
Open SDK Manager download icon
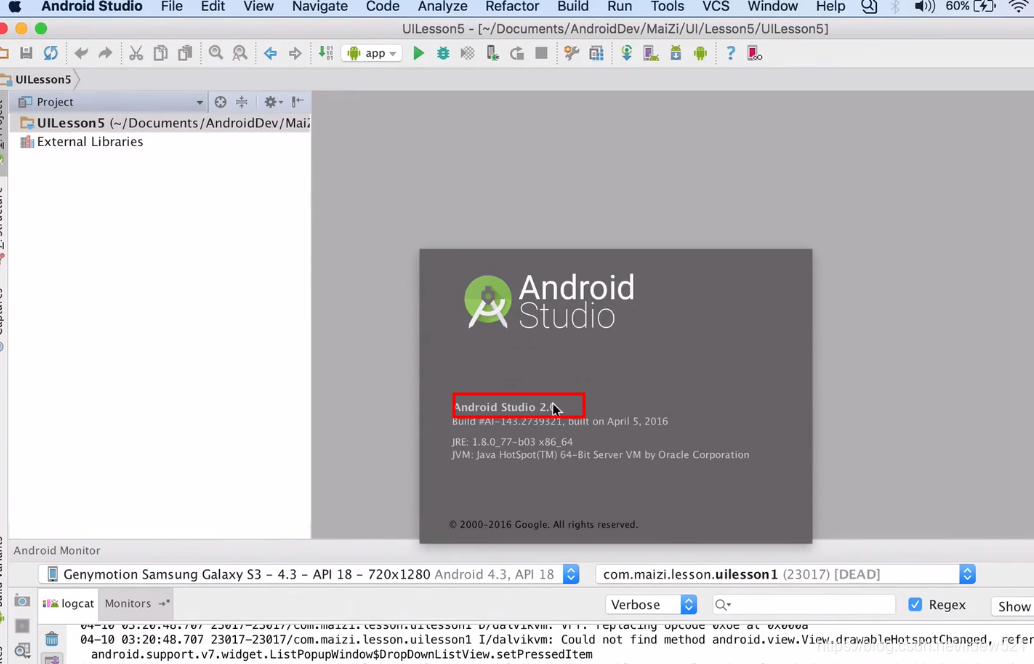tap(676, 53)
